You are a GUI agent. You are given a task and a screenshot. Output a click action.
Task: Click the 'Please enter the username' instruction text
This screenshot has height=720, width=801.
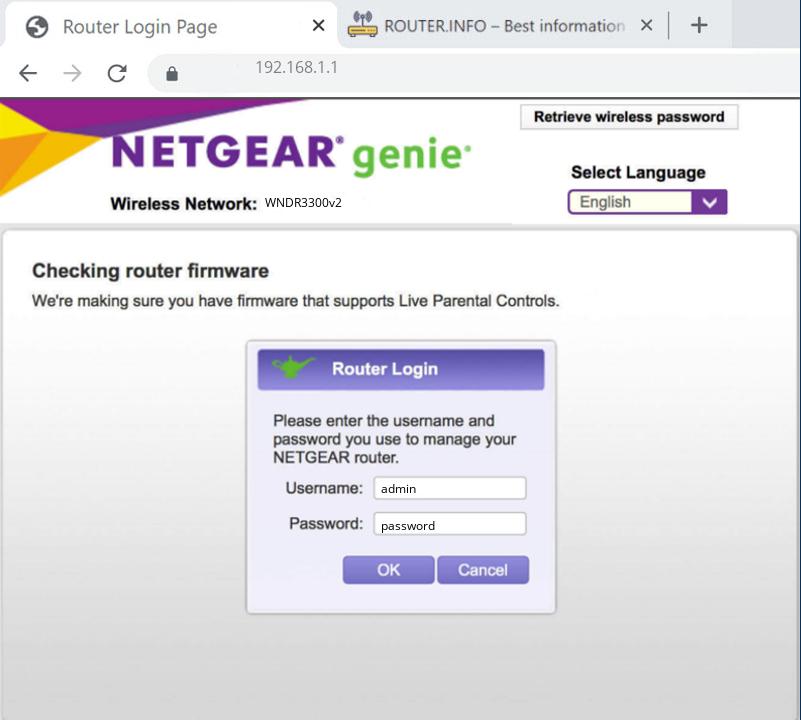click(394, 439)
